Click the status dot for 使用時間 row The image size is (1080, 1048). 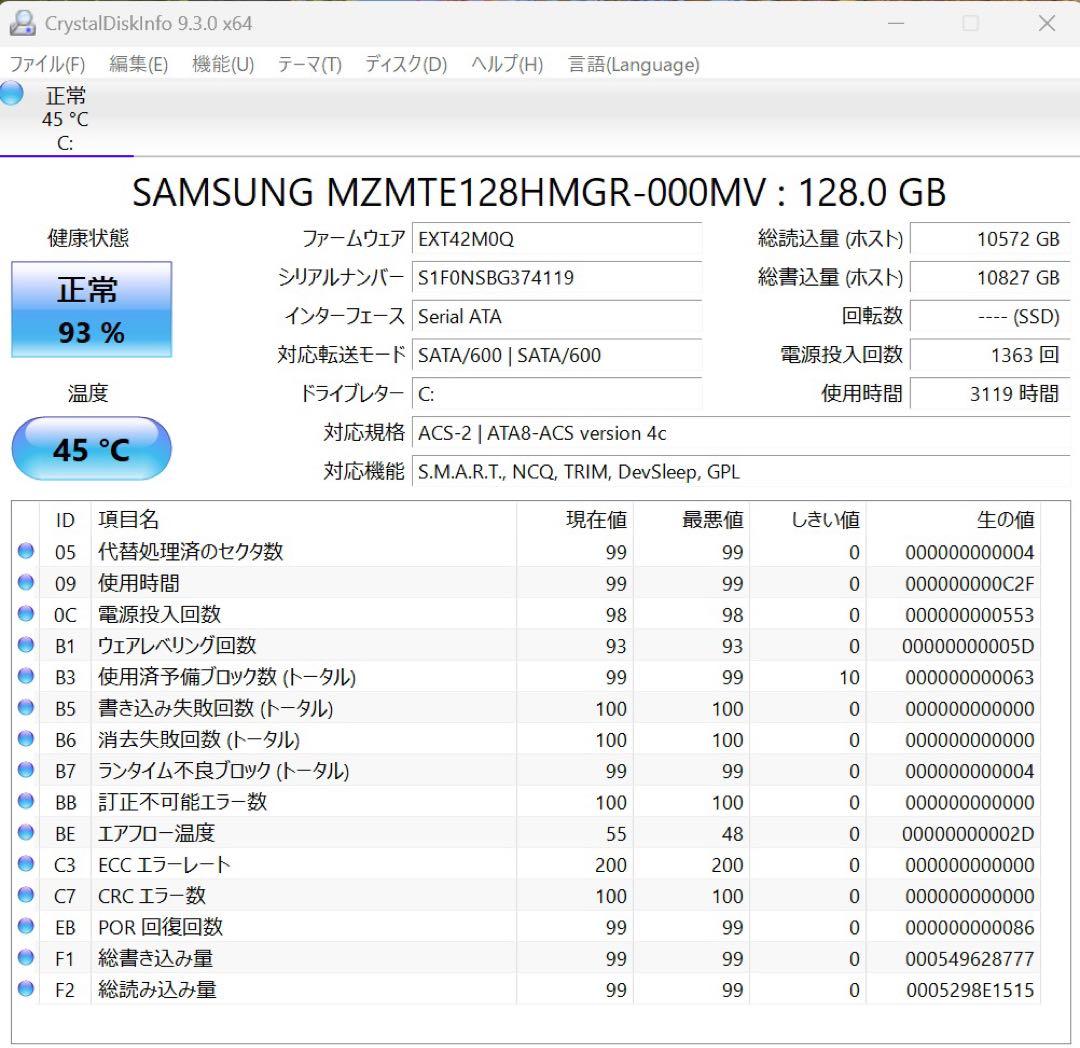[24, 583]
